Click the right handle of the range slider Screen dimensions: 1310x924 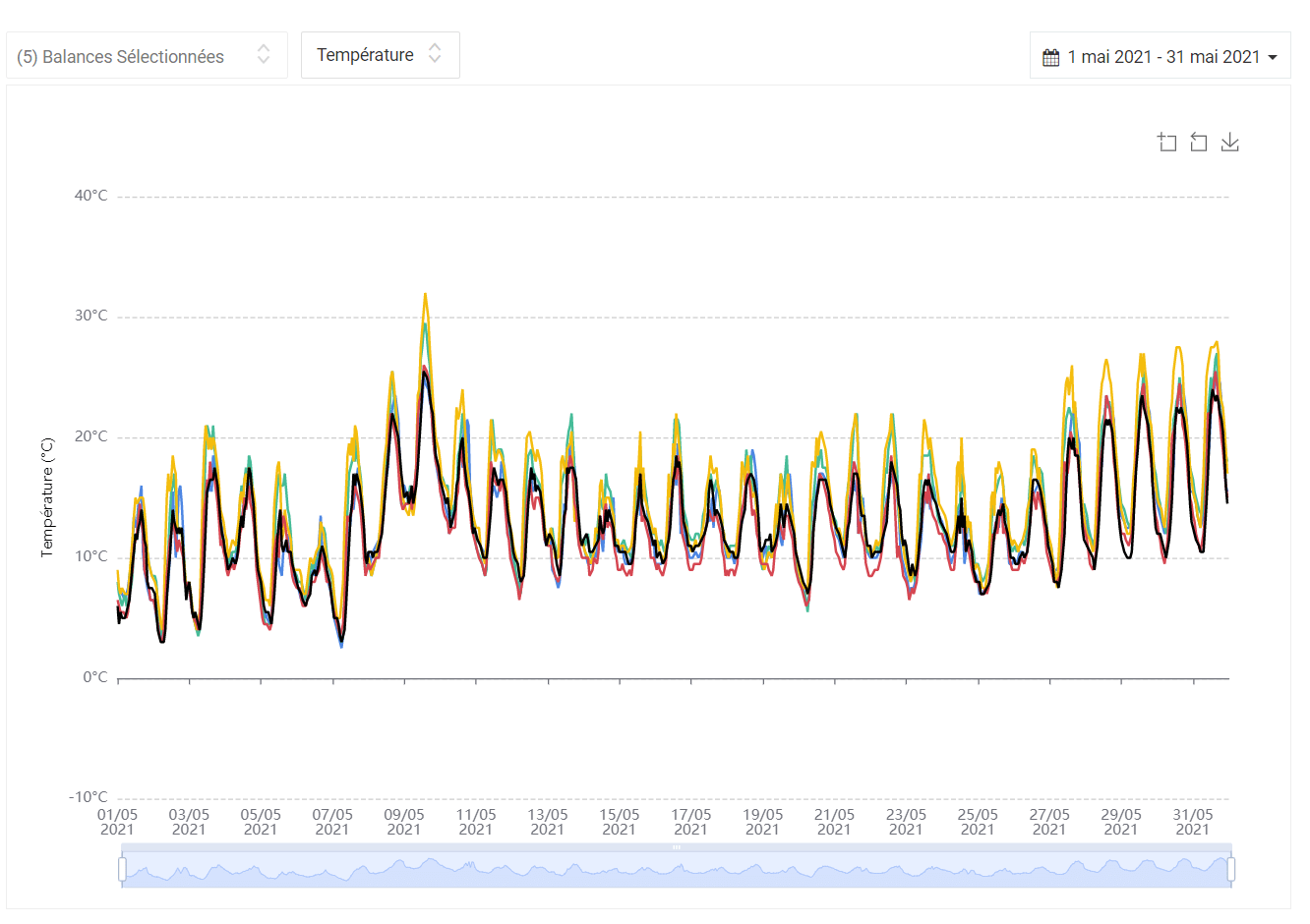pos(1231,869)
